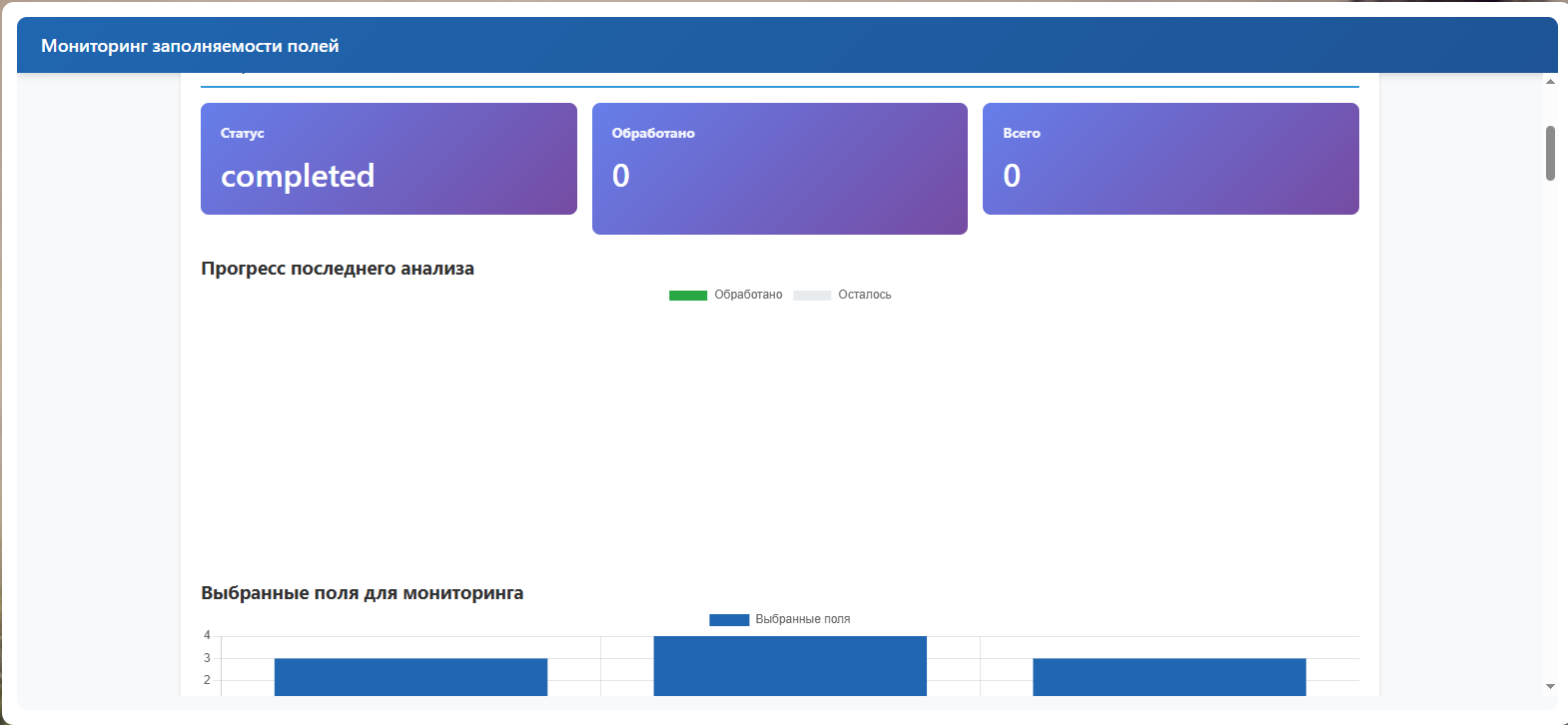
Task: Click the scroll down arrow
Action: [x=1550, y=686]
